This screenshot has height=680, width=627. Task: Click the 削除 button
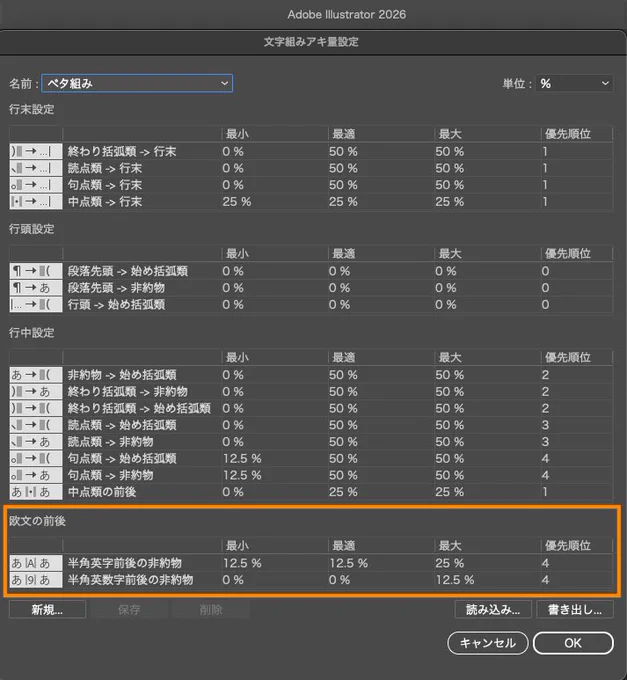pos(211,610)
